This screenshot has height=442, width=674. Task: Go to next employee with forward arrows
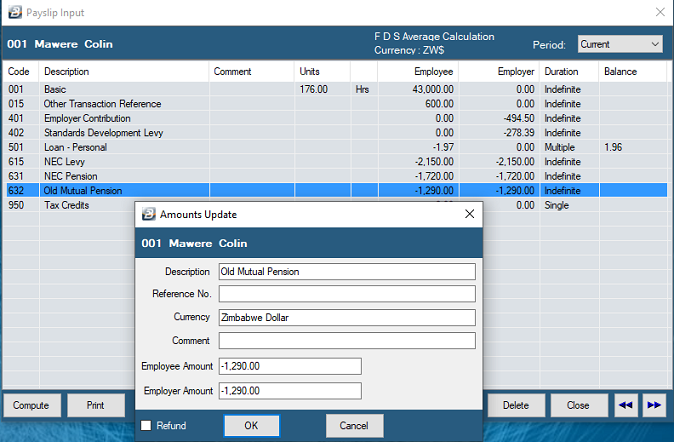pos(654,405)
